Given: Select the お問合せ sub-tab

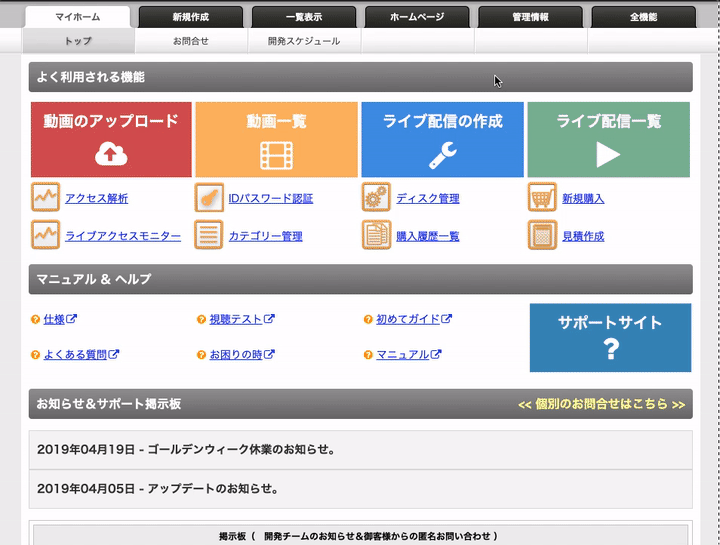Looking at the screenshot, I should [x=191, y=41].
